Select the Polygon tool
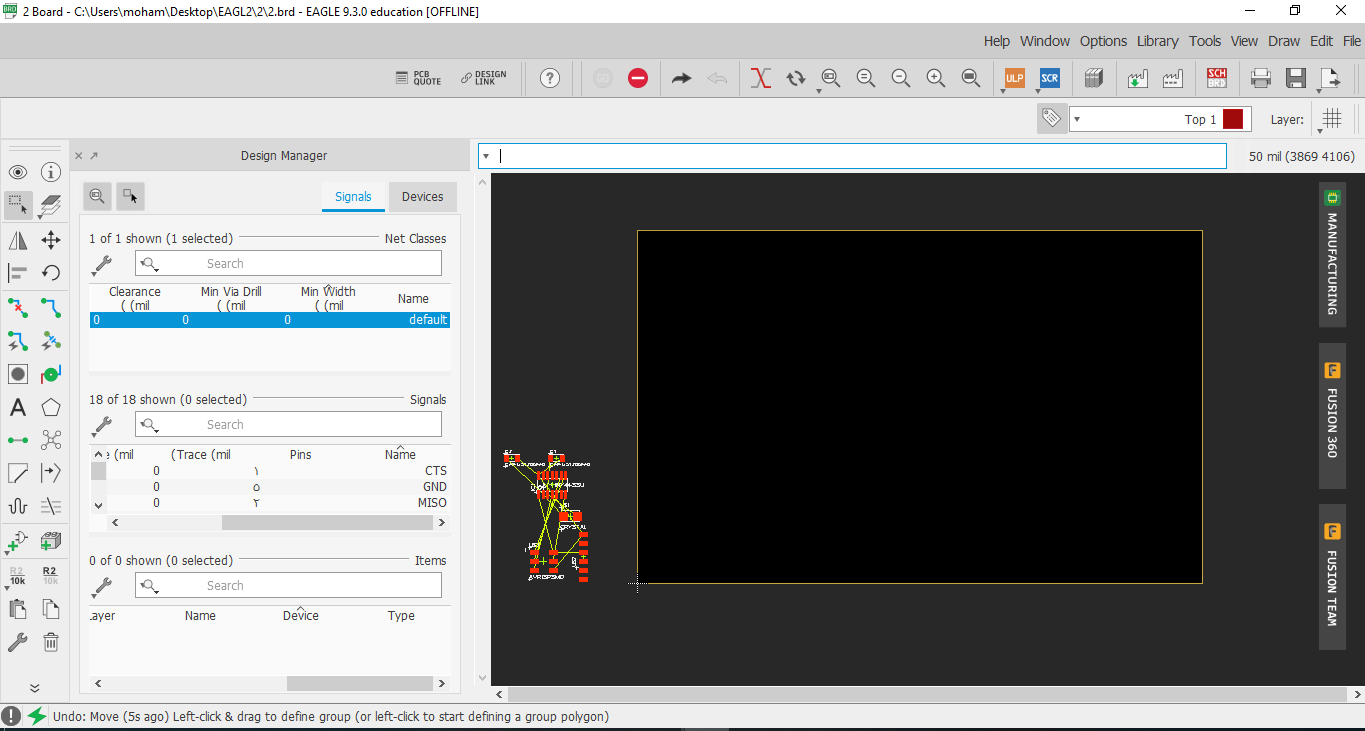This screenshot has height=731, width=1365. click(x=51, y=408)
